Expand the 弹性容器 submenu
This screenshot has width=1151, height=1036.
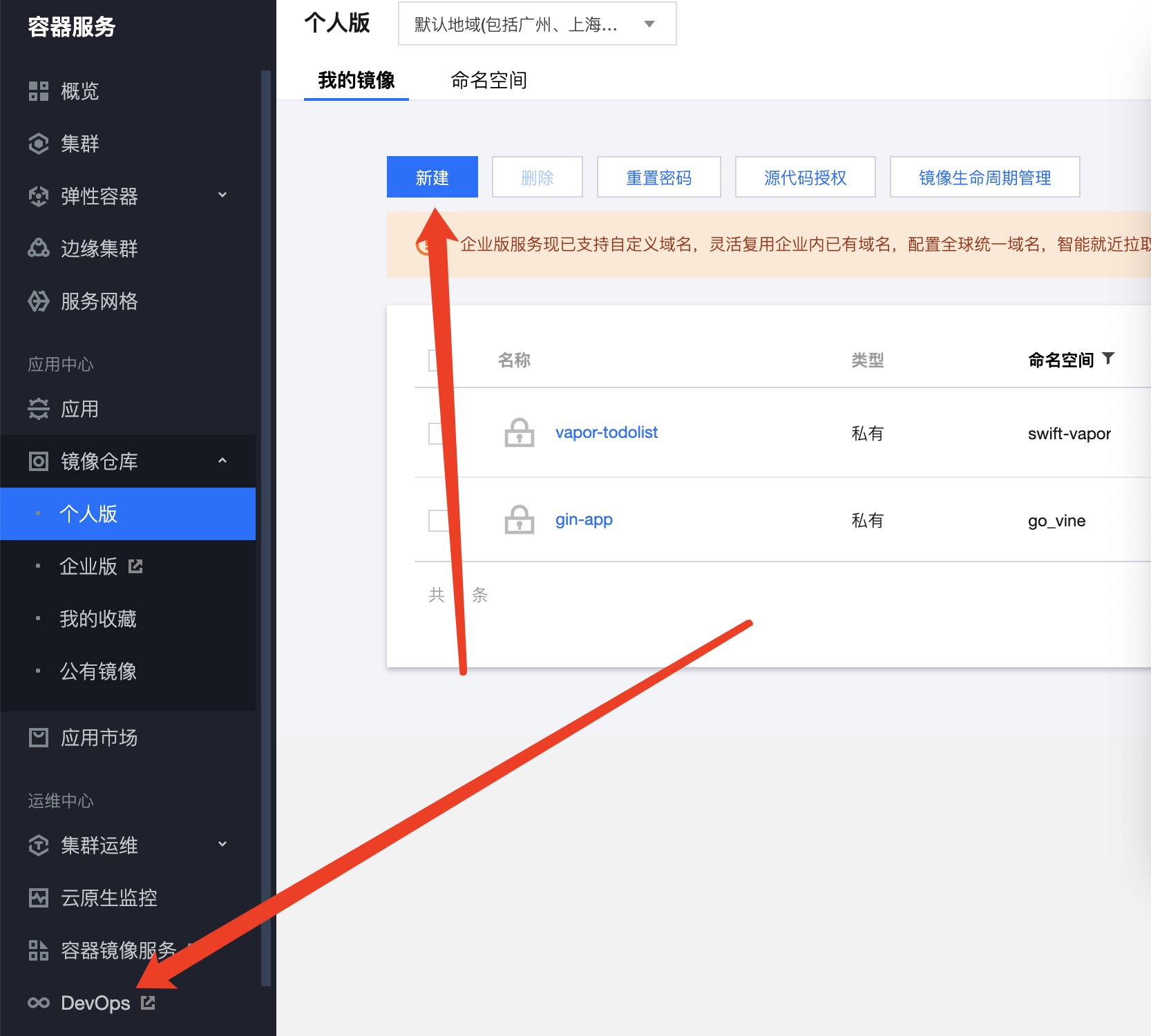click(x=222, y=196)
